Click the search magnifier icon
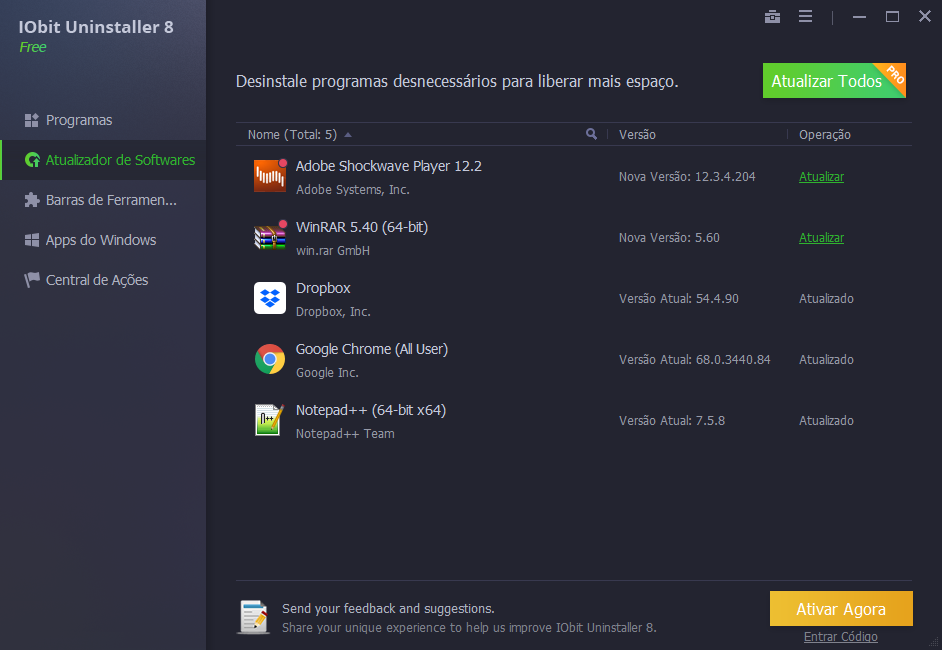This screenshot has height=650, width=942. (x=591, y=134)
